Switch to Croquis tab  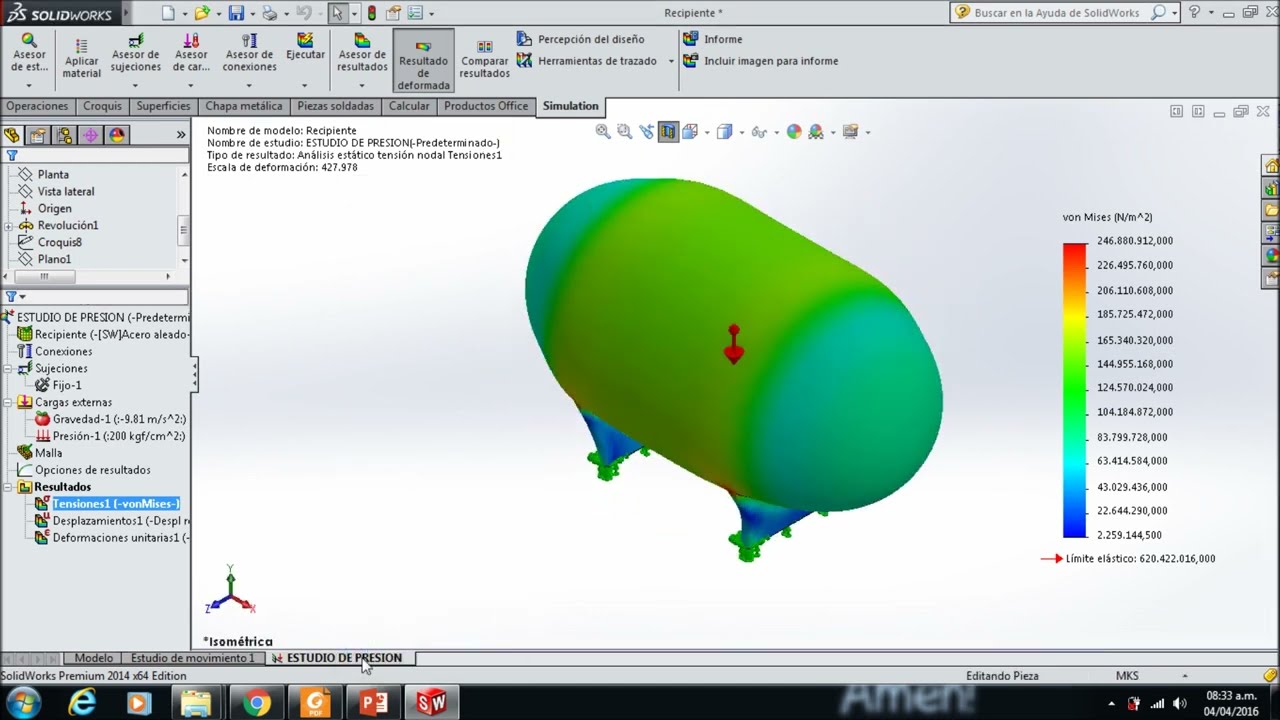(102, 106)
